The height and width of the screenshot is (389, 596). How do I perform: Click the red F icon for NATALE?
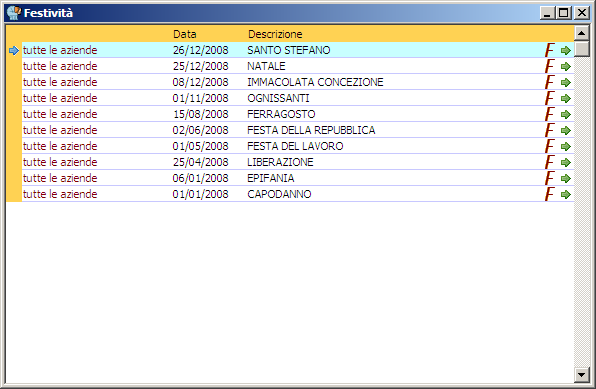550,66
